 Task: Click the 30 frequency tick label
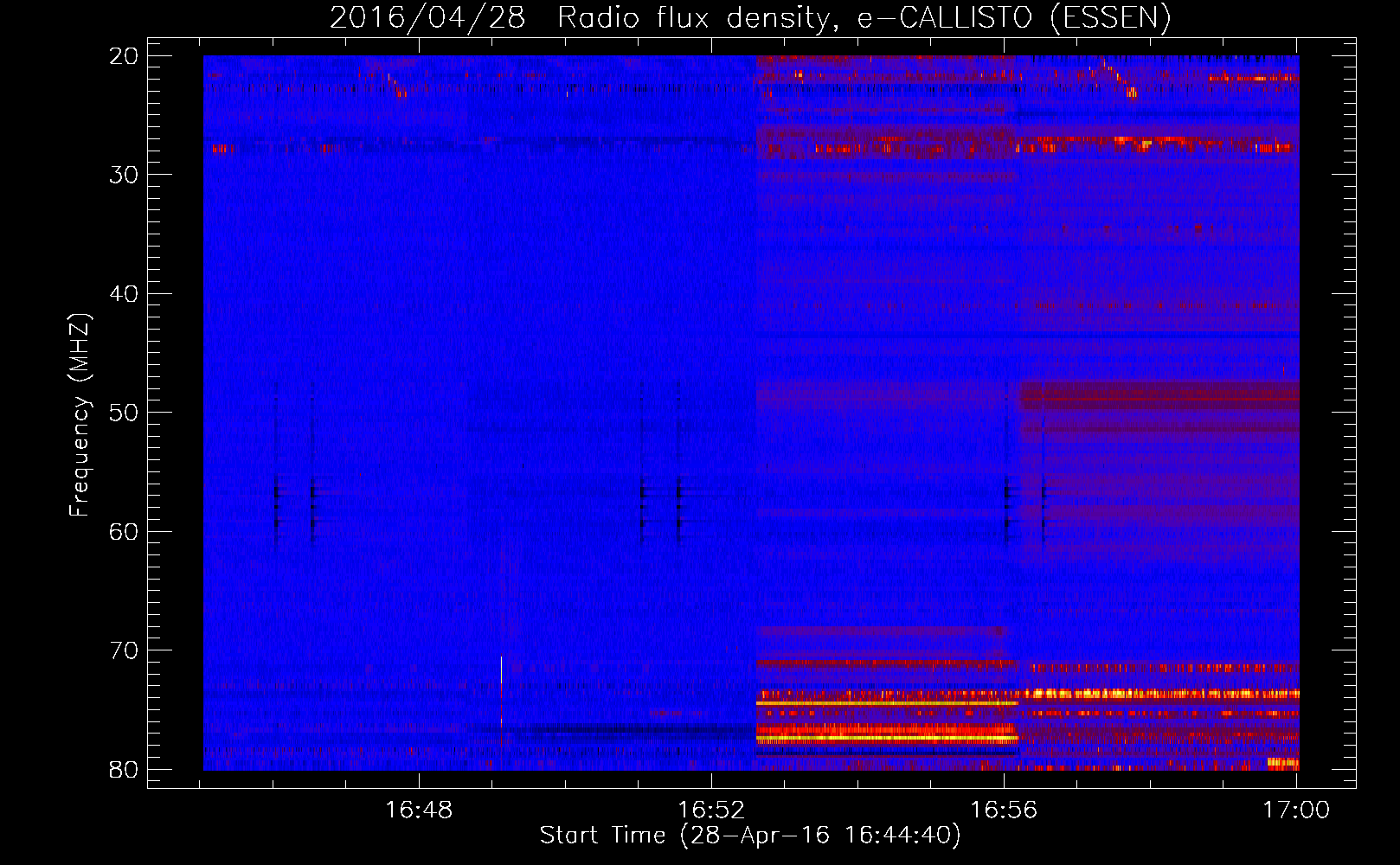(x=125, y=175)
